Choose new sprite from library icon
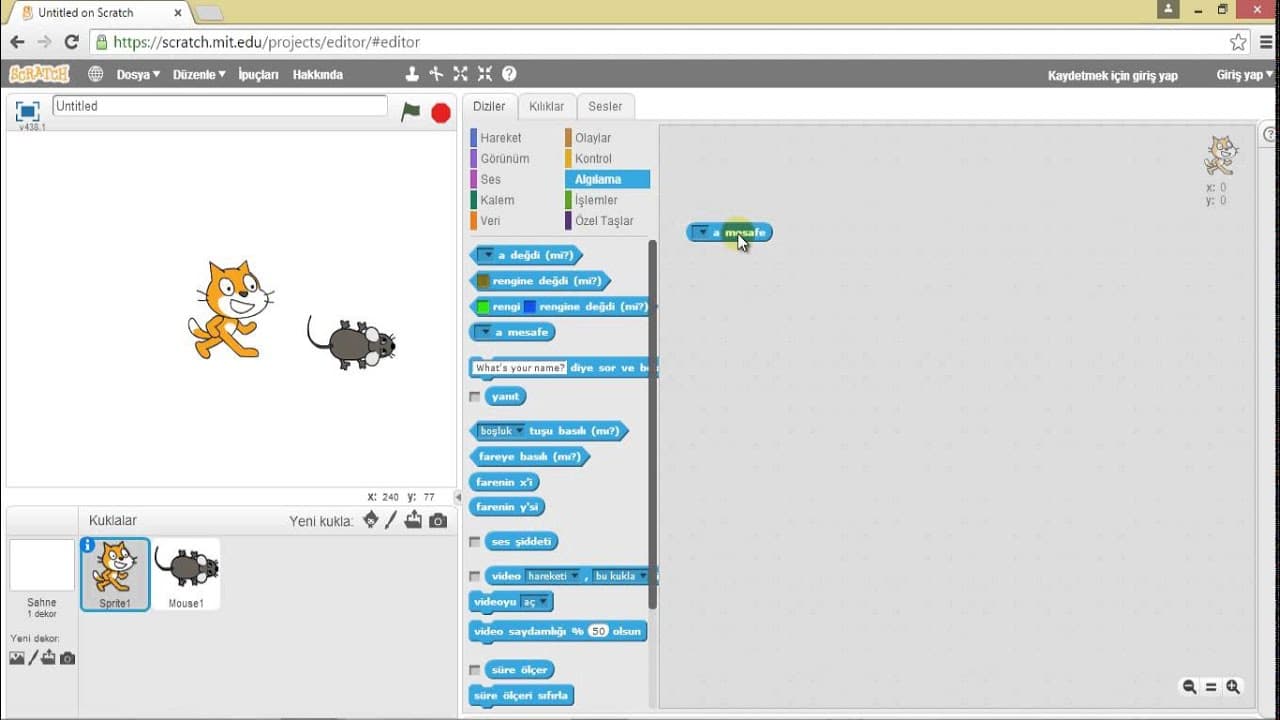1280x720 pixels. (x=371, y=520)
